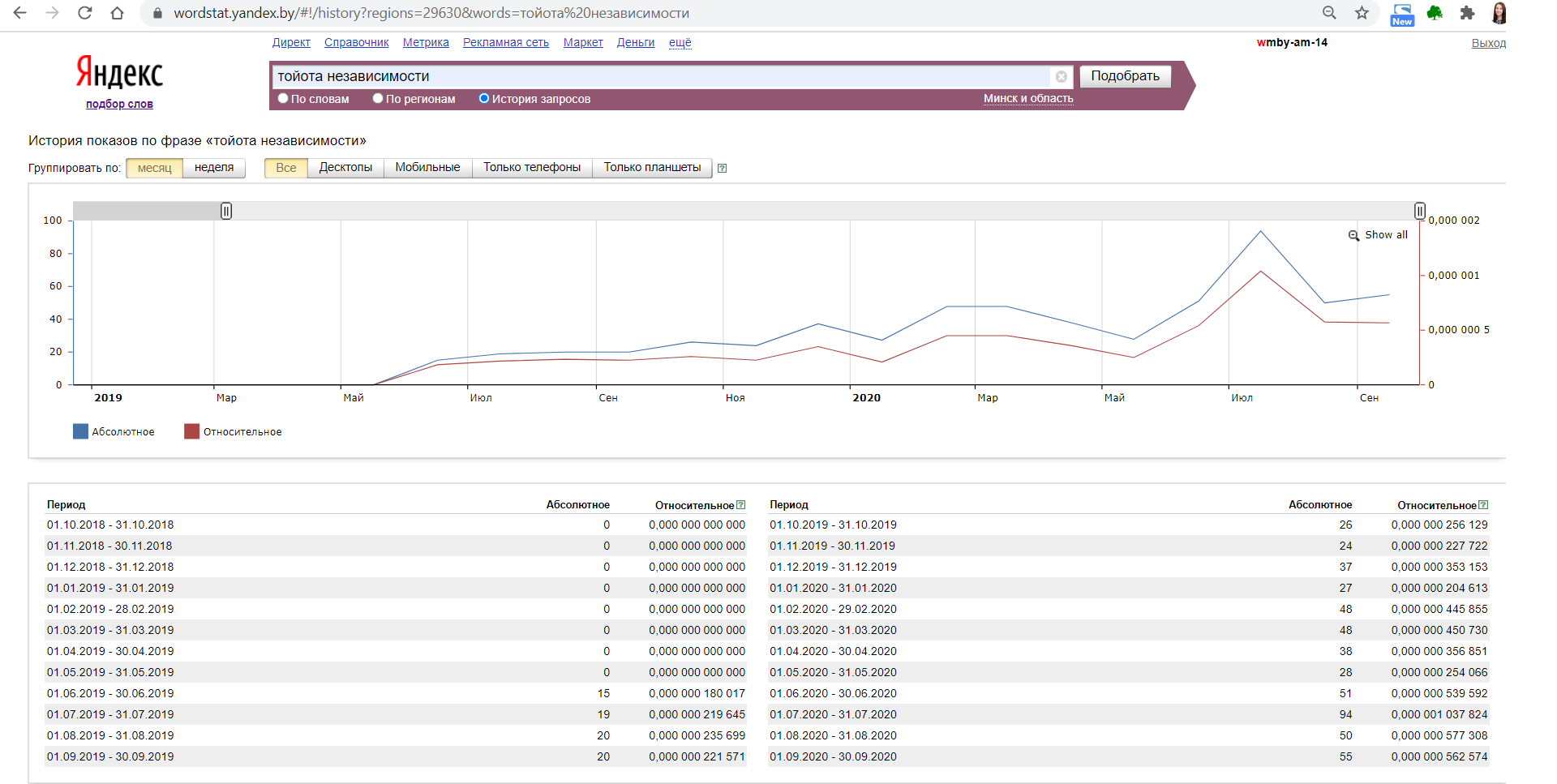Click the 01.09.2020 - 30.09.2020 period
Viewport: 1557px width, 784px height.
[x=834, y=756]
